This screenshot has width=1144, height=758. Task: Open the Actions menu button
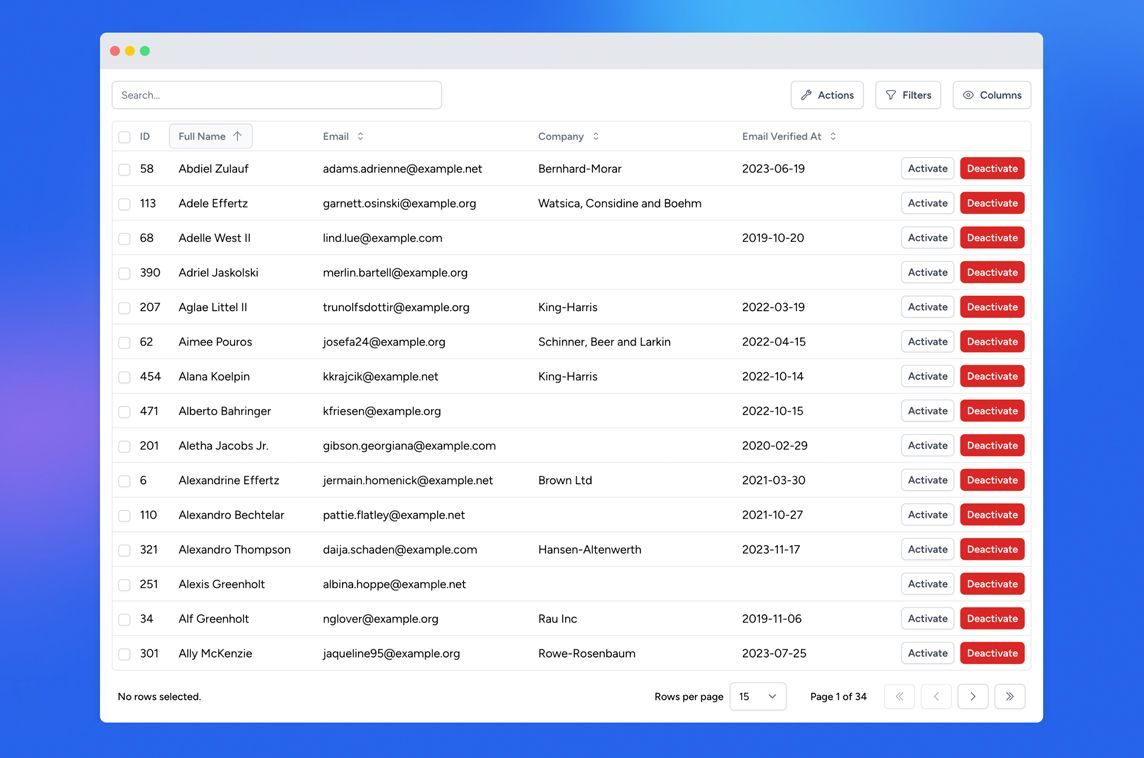coord(827,95)
